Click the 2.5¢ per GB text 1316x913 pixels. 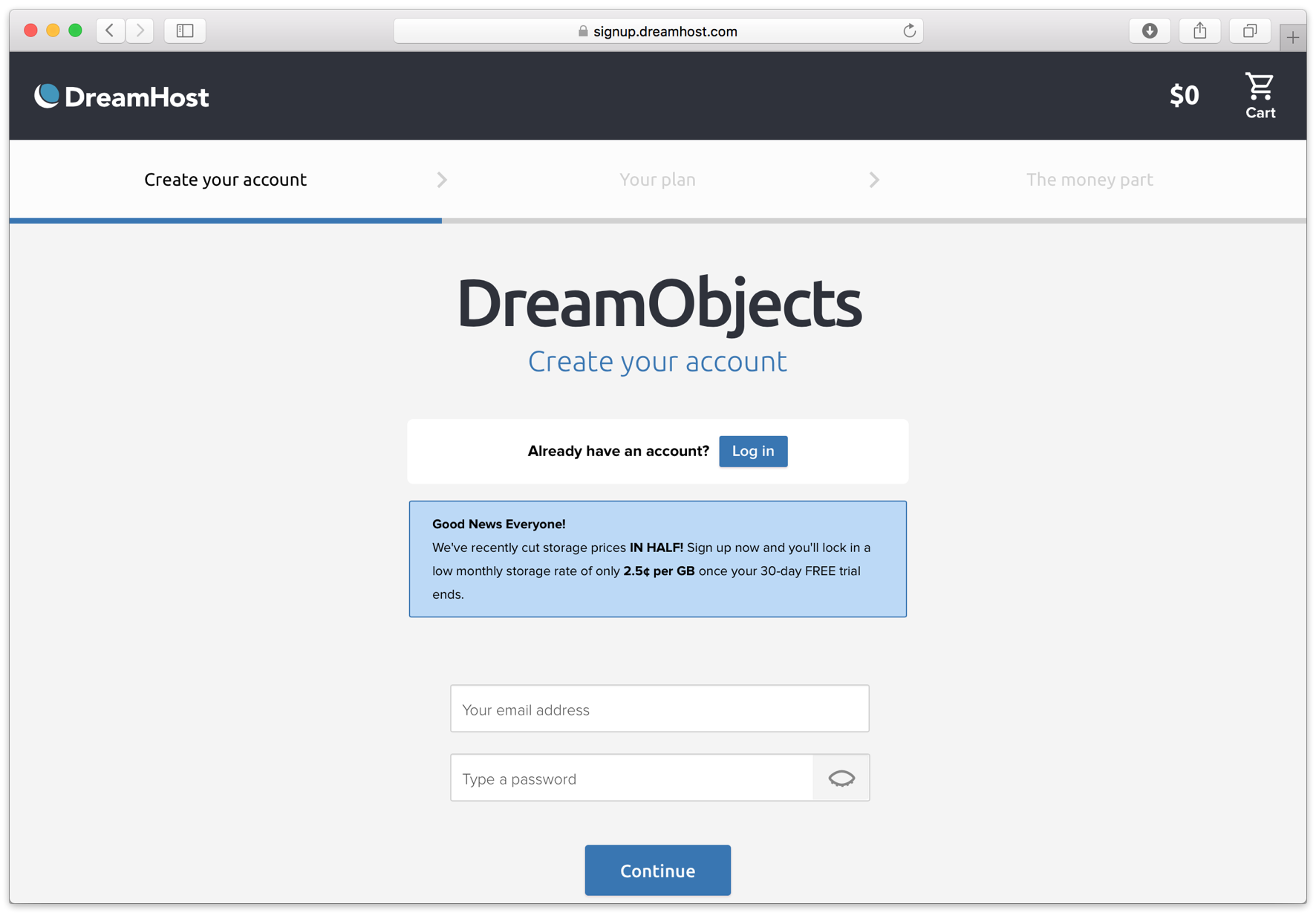pos(659,571)
